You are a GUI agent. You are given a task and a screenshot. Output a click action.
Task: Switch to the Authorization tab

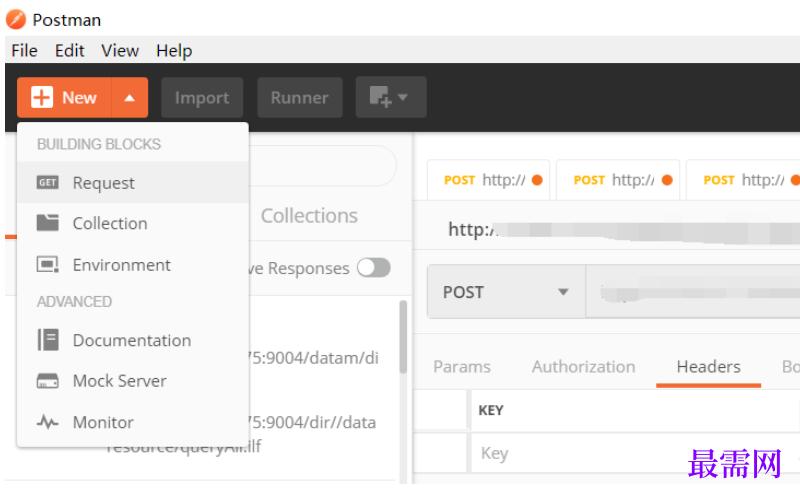tap(584, 366)
